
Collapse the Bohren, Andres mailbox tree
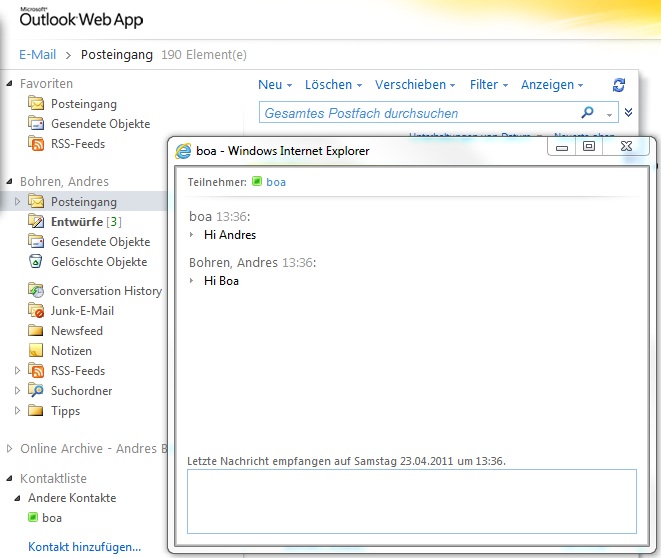click(x=9, y=182)
